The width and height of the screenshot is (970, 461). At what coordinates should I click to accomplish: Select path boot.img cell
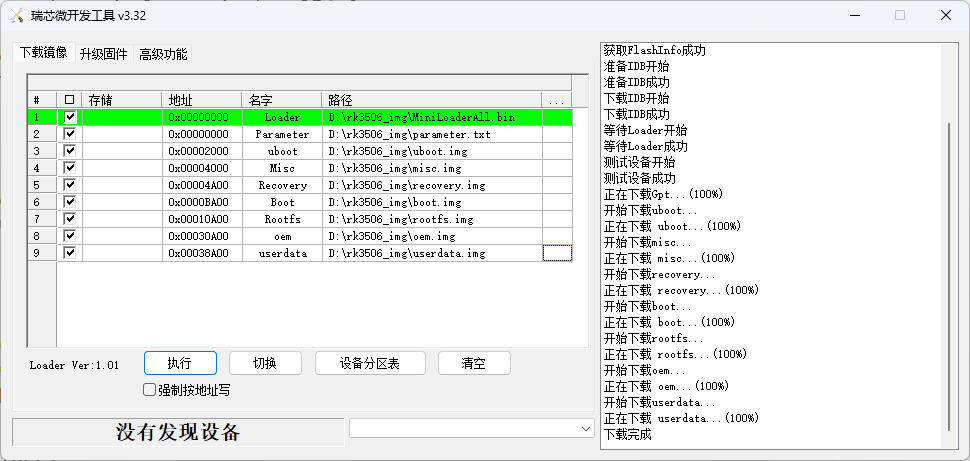(432, 202)
